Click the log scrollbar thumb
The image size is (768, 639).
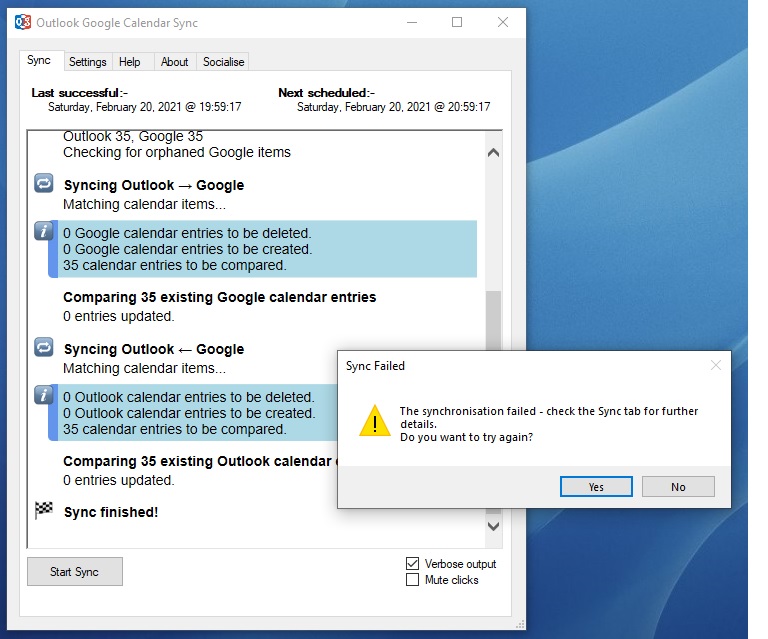pyautogui.click(x=494, y=321)
